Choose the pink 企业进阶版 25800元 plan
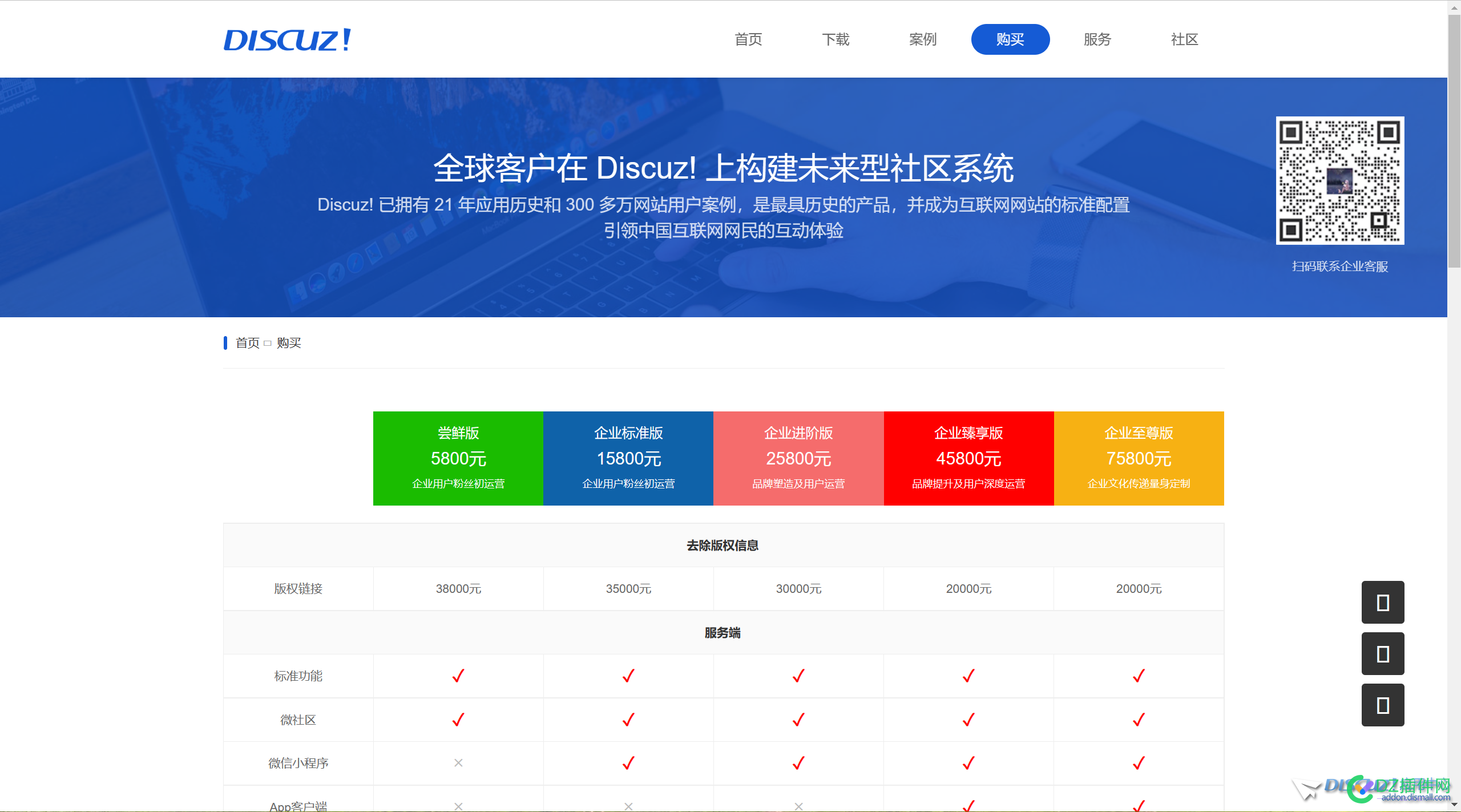 [798, 458]
